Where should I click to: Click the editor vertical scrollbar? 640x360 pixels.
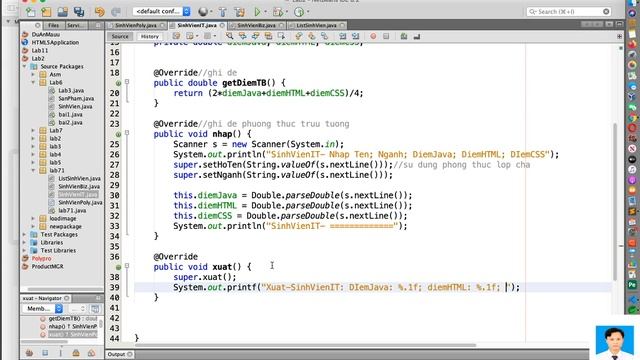[x=615, y=202]
